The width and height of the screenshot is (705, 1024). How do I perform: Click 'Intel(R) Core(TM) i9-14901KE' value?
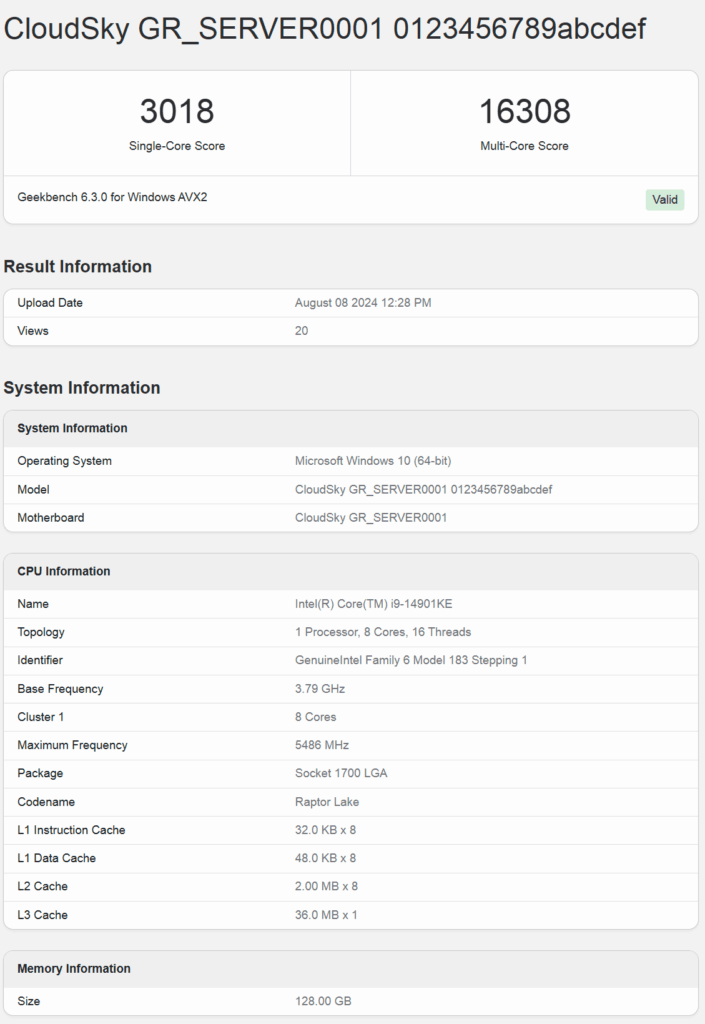coord(373,604)
